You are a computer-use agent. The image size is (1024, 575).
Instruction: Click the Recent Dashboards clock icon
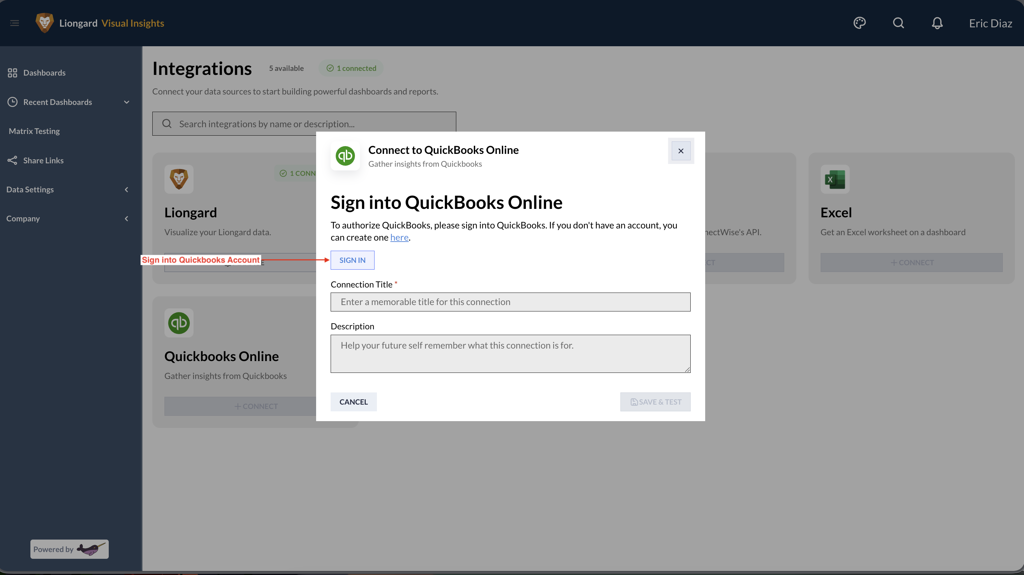pyautogui.click(x=12, y=102)
